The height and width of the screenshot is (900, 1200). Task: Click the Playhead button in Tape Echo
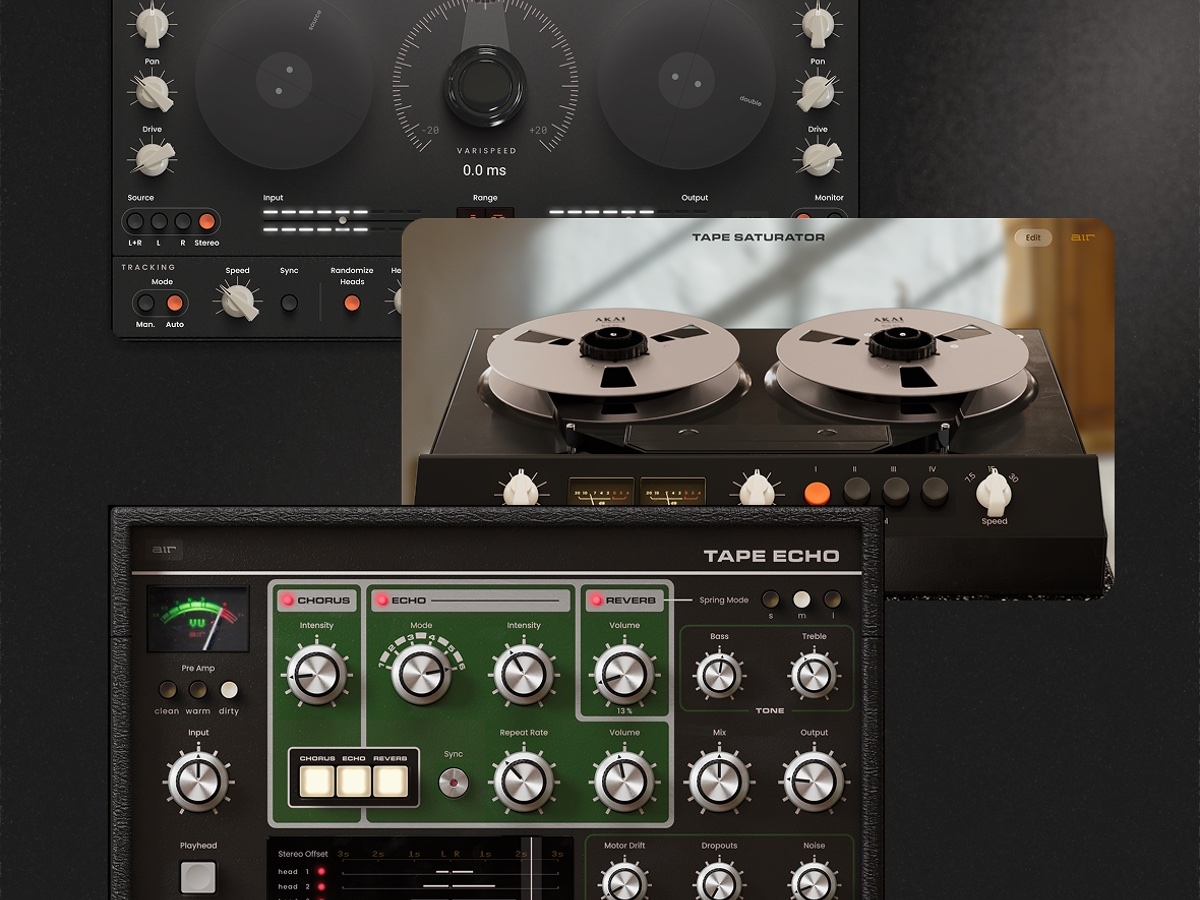coord(198,877)
